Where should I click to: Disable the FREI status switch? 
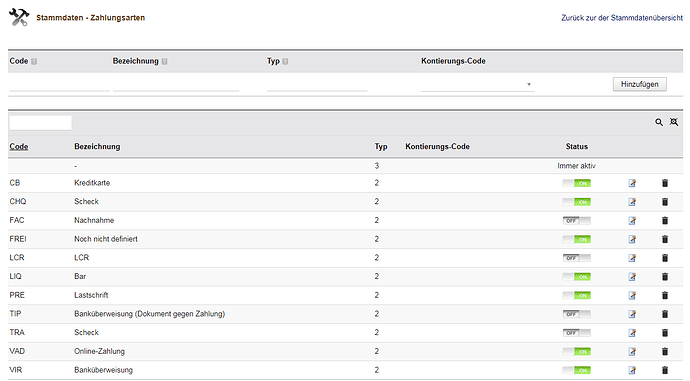576,239
